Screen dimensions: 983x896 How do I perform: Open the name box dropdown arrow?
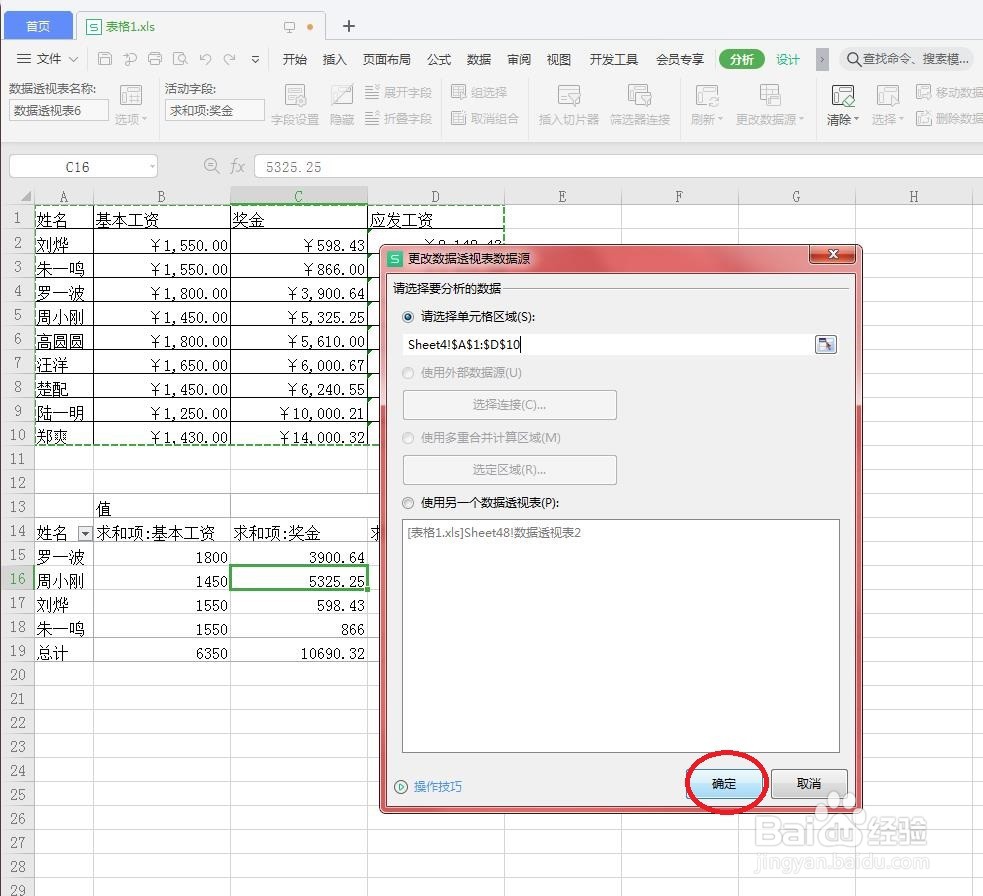click(152, 167)
